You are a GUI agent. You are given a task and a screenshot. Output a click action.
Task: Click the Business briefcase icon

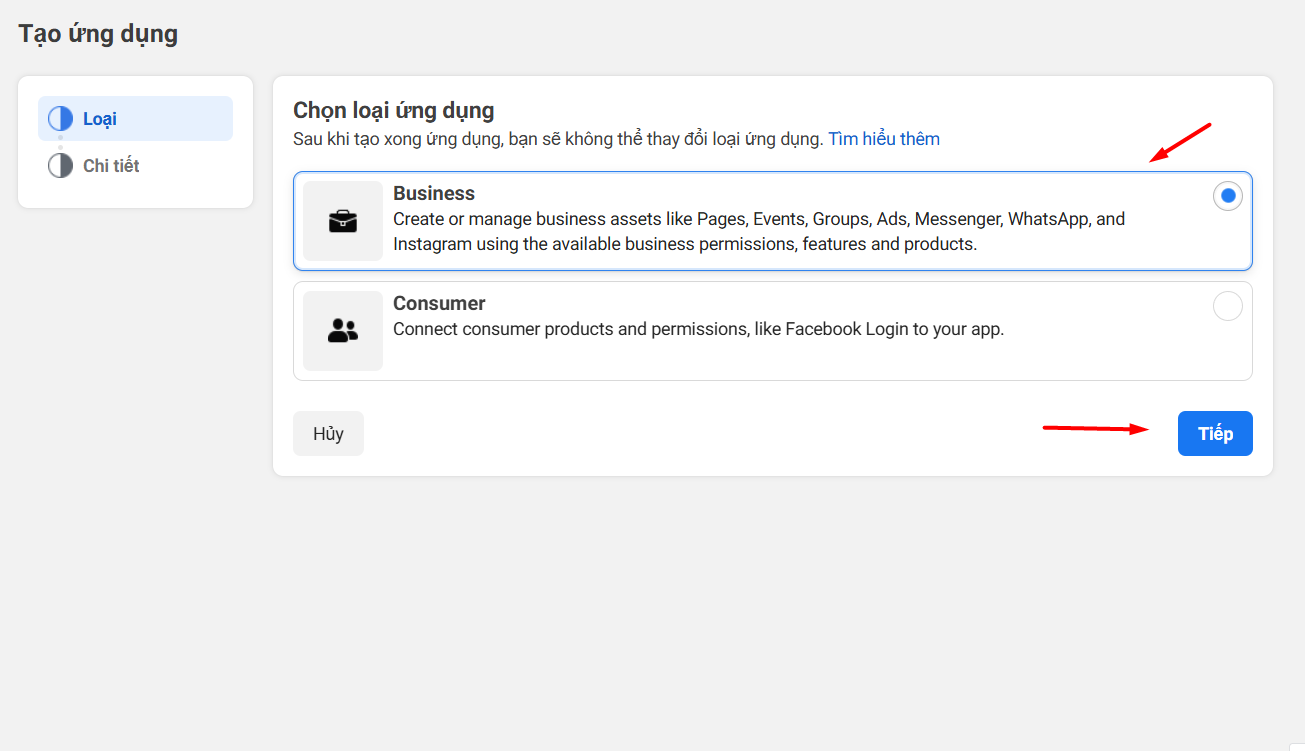[343, 221]
